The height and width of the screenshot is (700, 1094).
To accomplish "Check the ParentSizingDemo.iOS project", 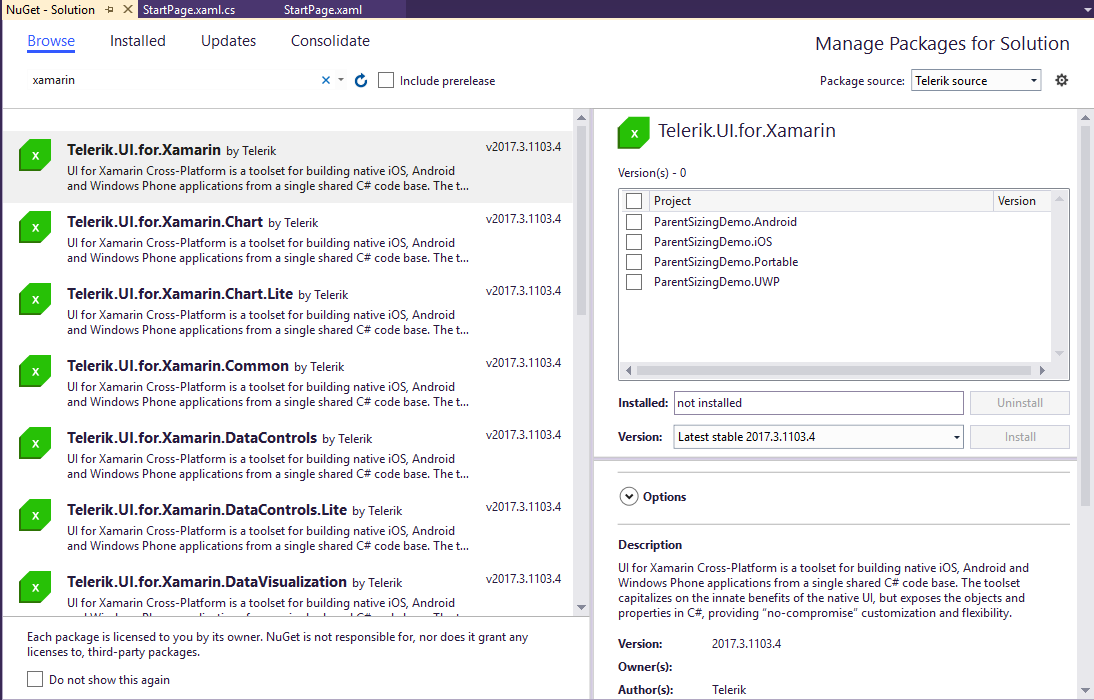I will tap(634, 242).
